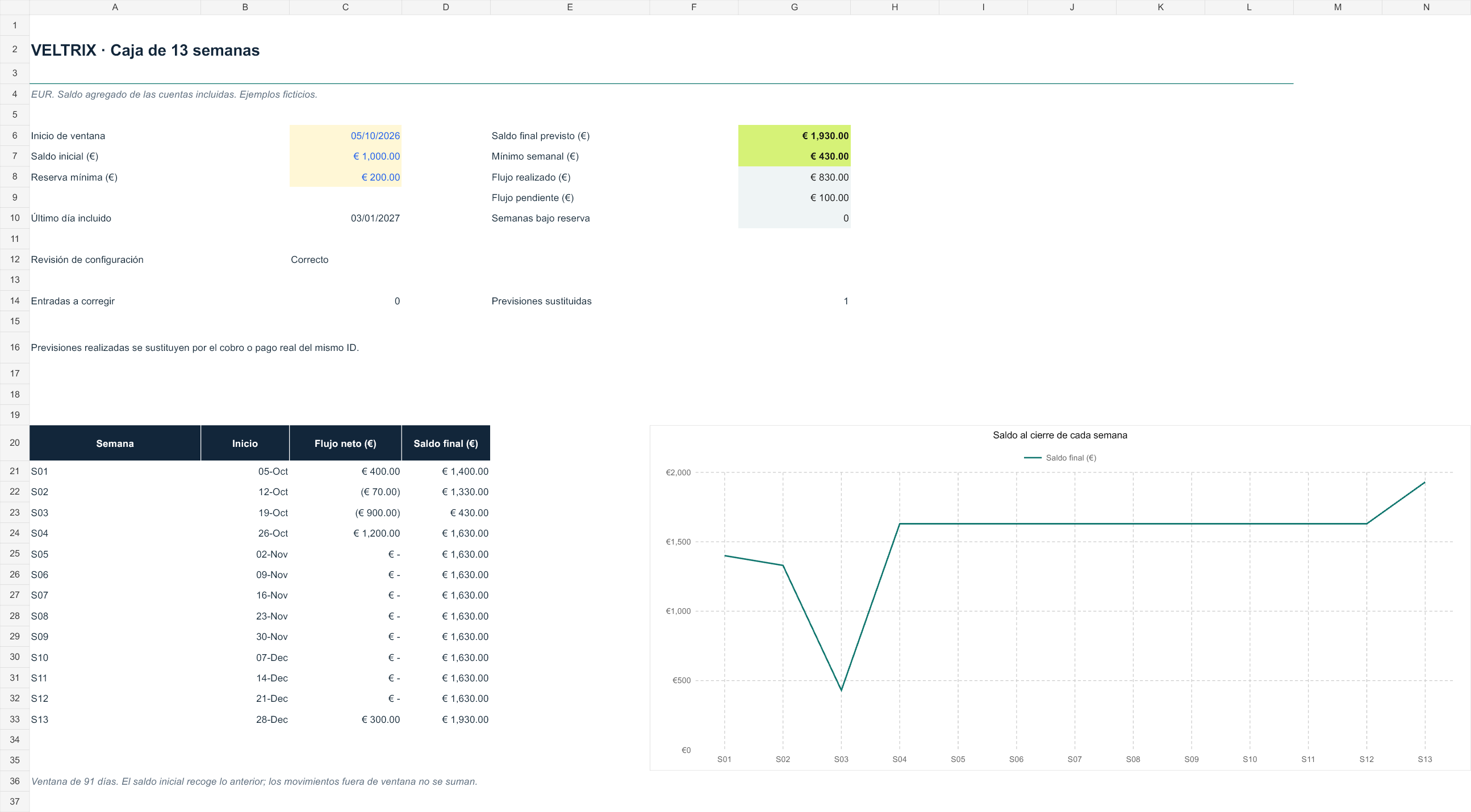Select the S01 week cell
The width and height of the screenshot is (1471, 812).
pyautogui.click(x=115, y=471)
